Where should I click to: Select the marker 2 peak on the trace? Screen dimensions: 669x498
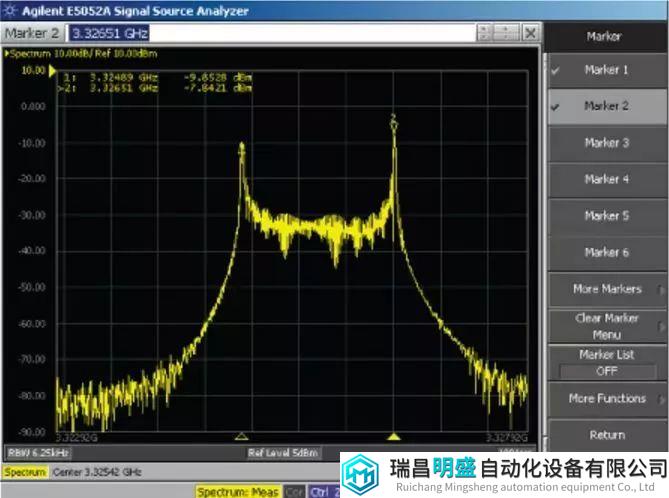[394, 121]
